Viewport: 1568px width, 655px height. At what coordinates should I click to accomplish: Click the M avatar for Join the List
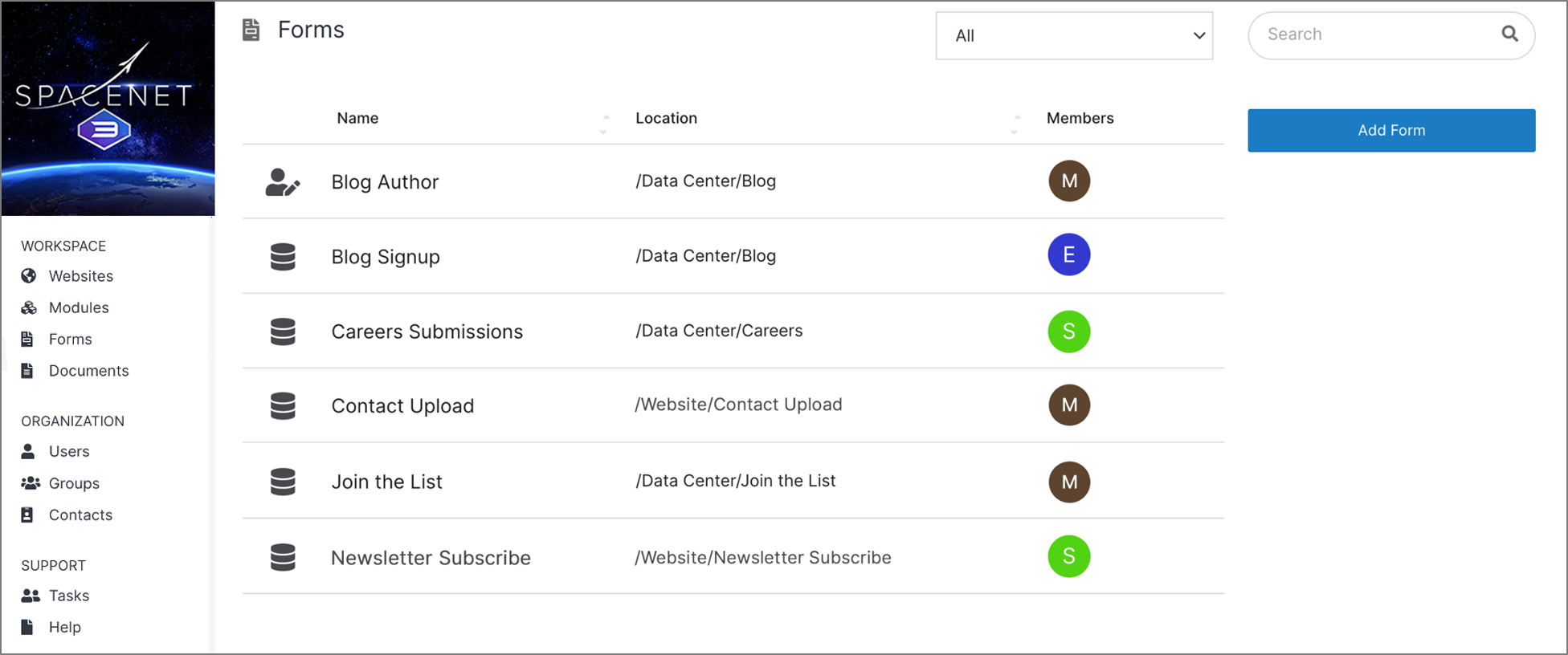1069,482
